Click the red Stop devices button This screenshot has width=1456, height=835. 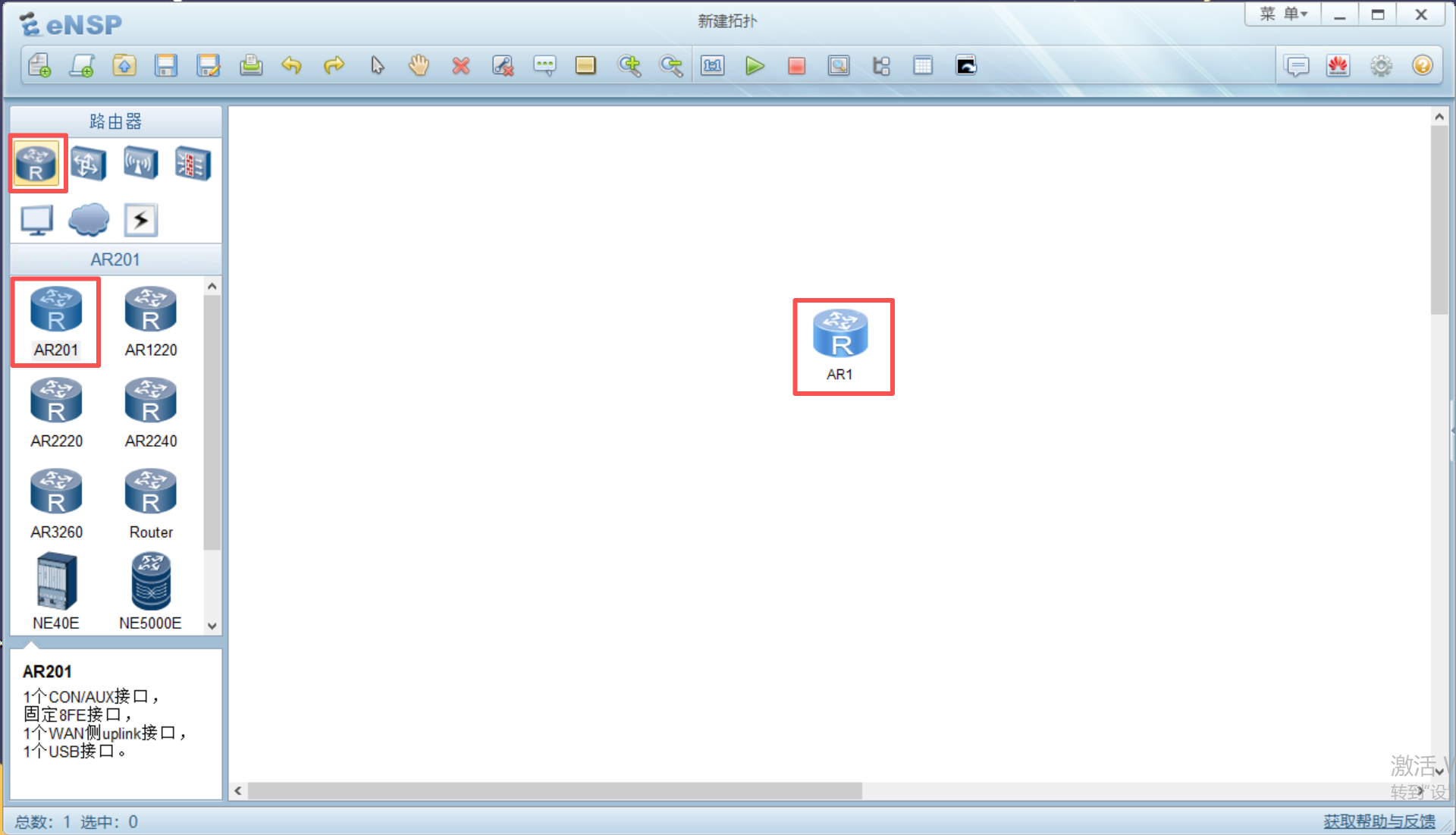(795, 66)
